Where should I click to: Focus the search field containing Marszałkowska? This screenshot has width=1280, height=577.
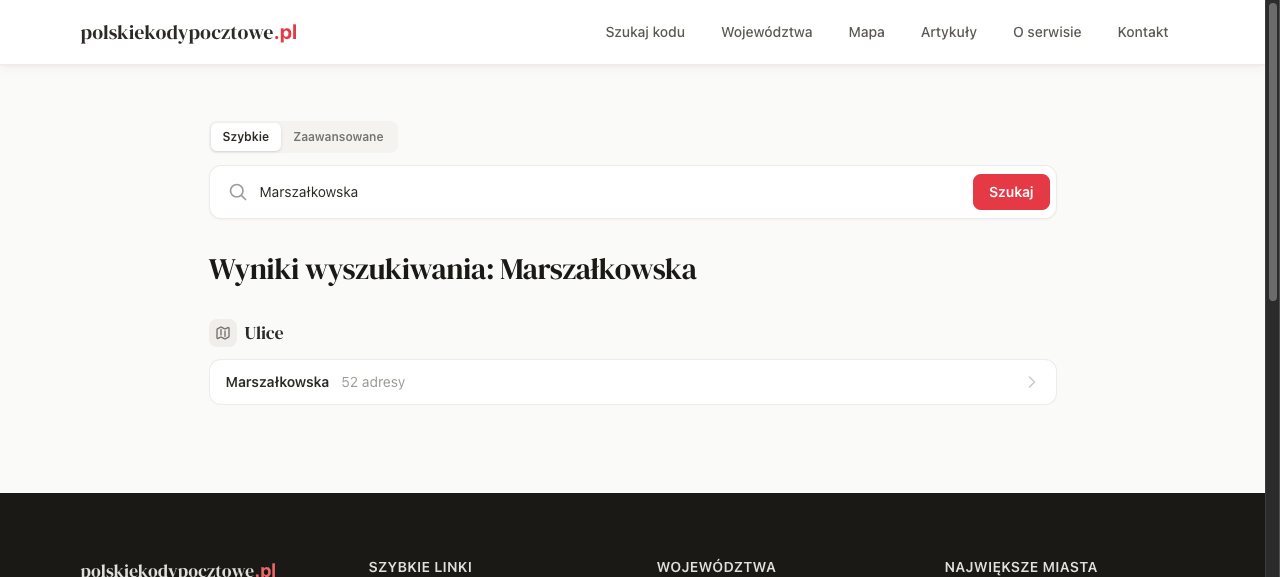point(610,192)
